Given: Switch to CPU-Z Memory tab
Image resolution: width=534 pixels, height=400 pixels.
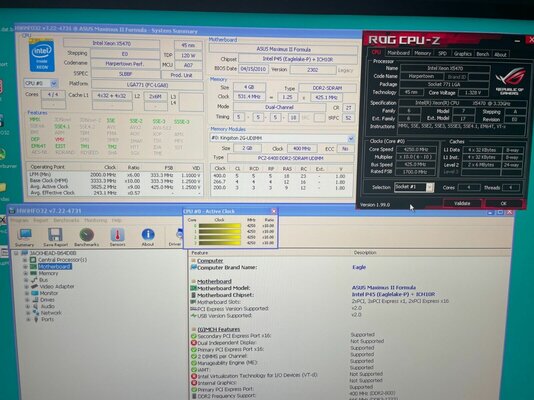Looking at the screenshot, I should [x=423, y=53].
